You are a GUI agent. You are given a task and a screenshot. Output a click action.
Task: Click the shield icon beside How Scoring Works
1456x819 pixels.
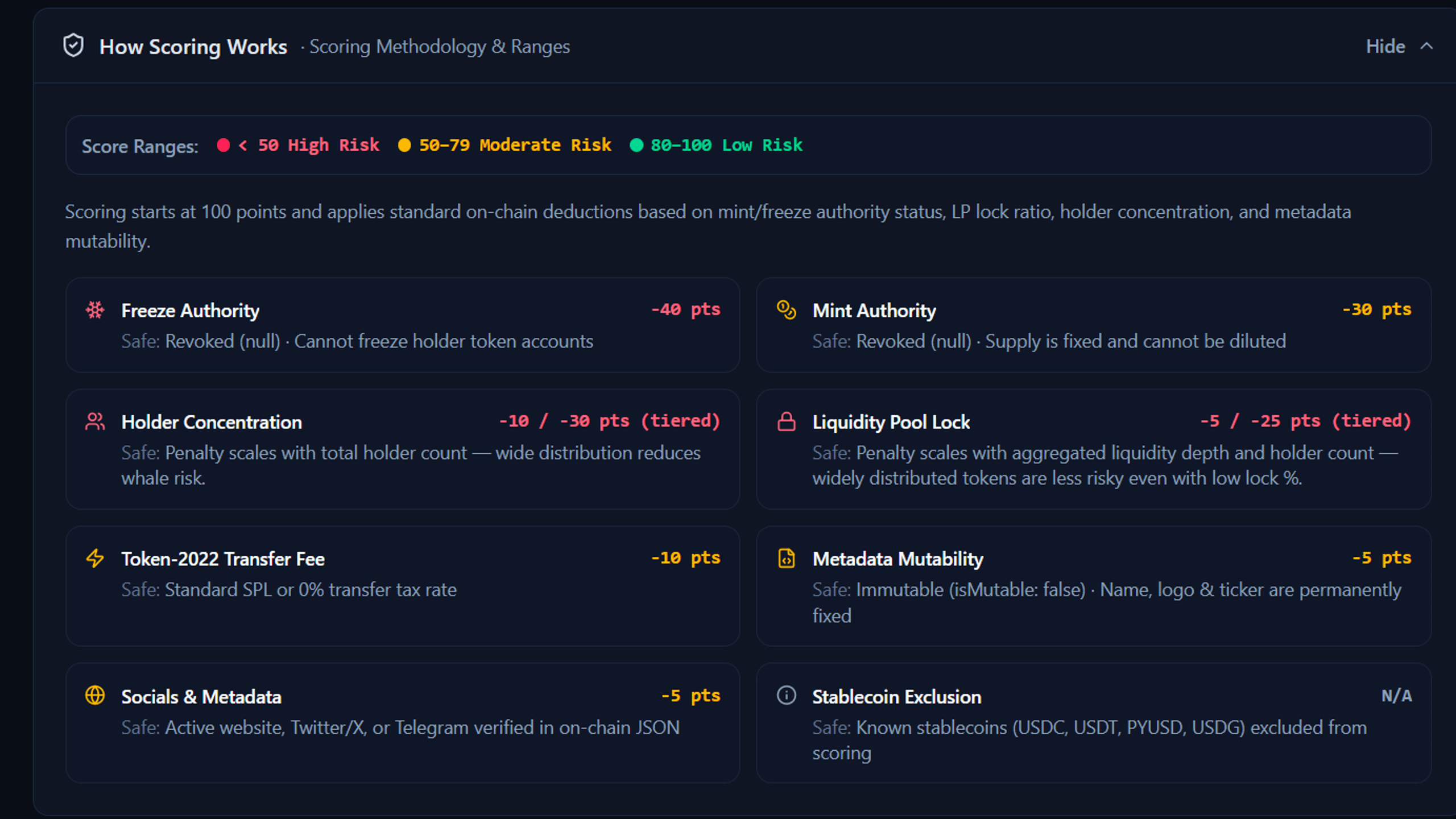[73, 45]
